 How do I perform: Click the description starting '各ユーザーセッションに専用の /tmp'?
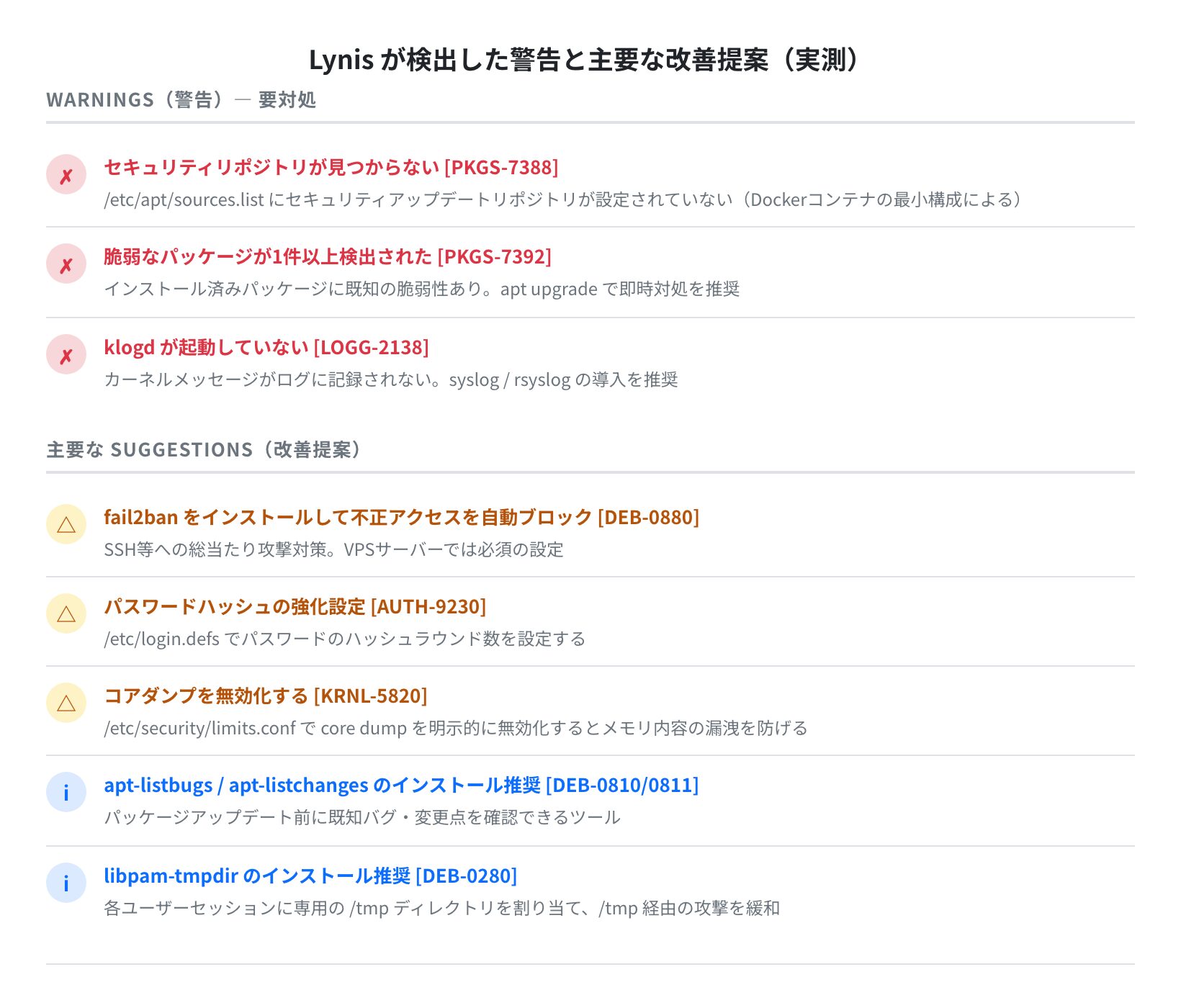click(x=442, y=908)
